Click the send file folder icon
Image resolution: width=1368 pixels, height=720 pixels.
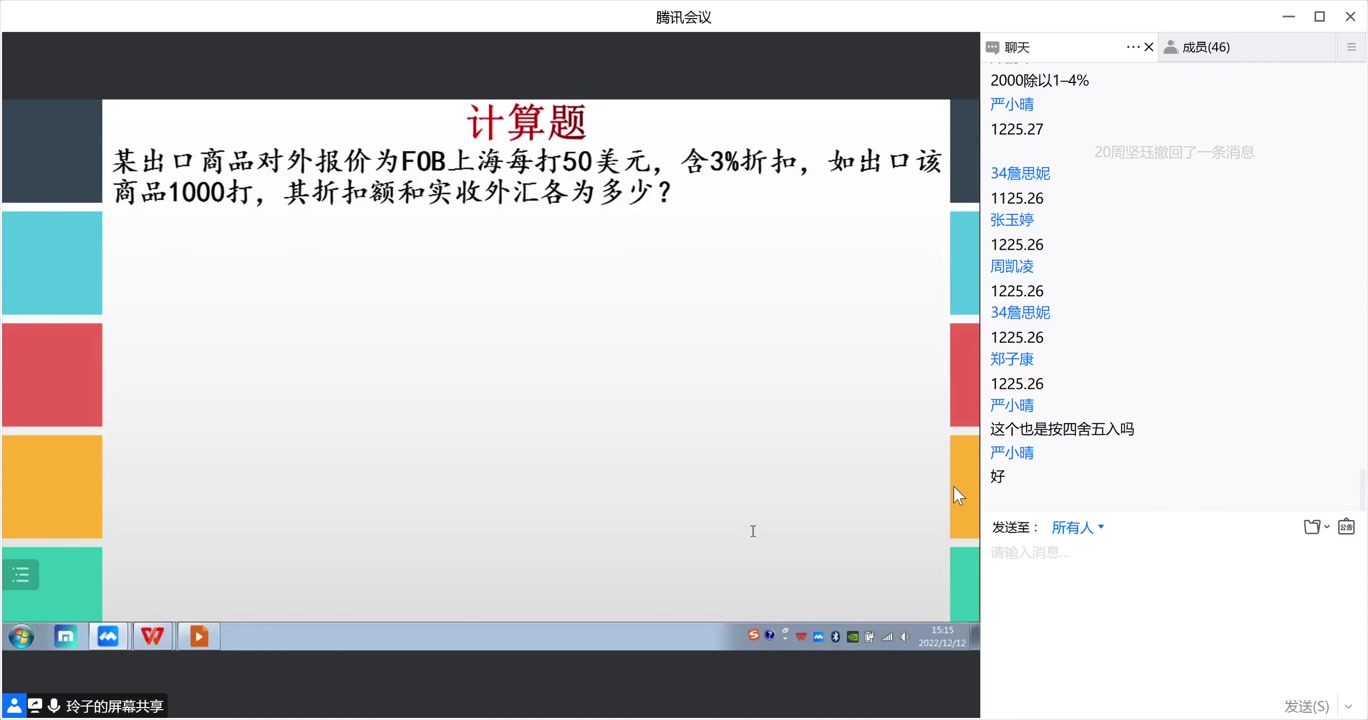pyautogui.click(x=1312, y=527)
